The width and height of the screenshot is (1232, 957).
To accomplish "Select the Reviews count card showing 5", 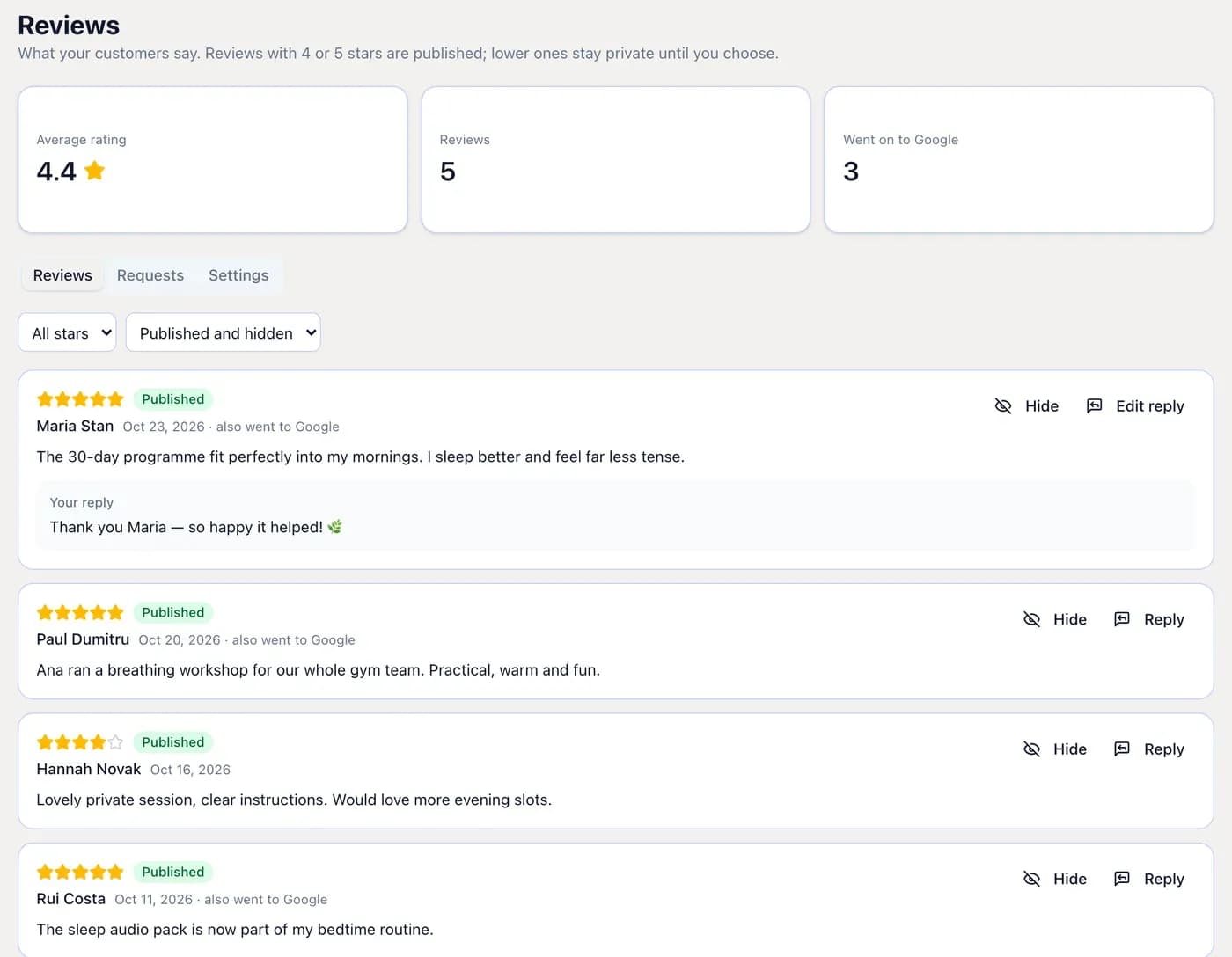I will 616,159.
